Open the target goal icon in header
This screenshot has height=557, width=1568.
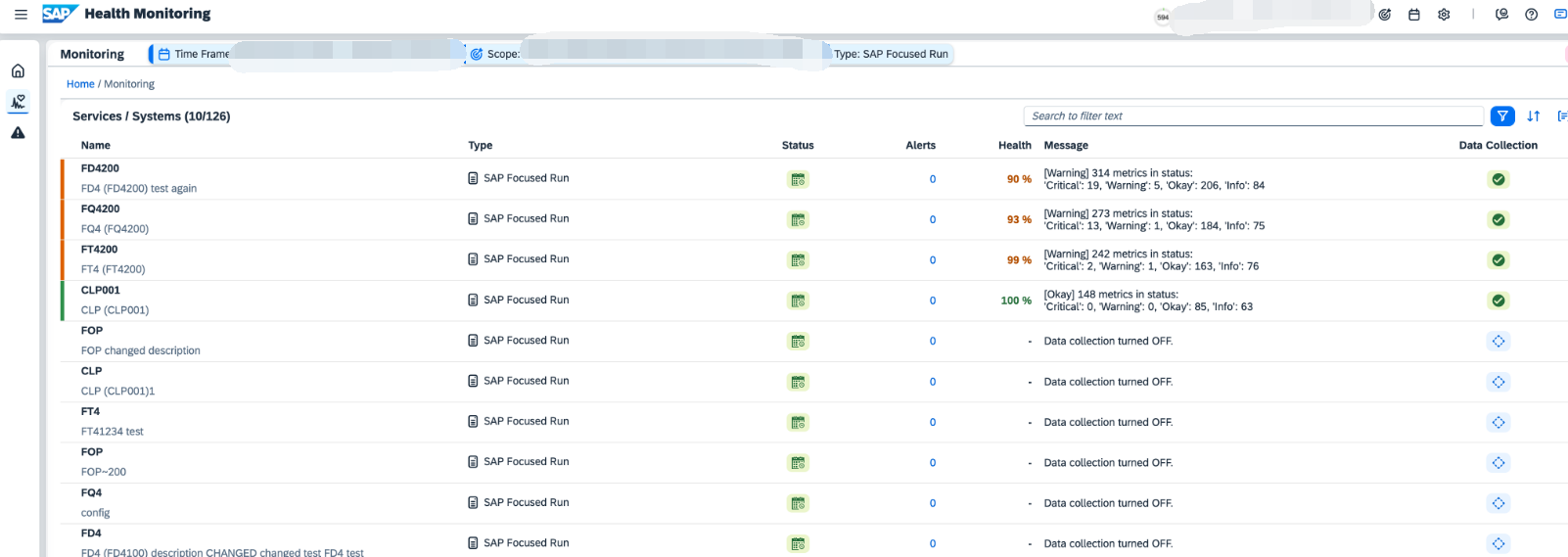(x=1385, y=15)
